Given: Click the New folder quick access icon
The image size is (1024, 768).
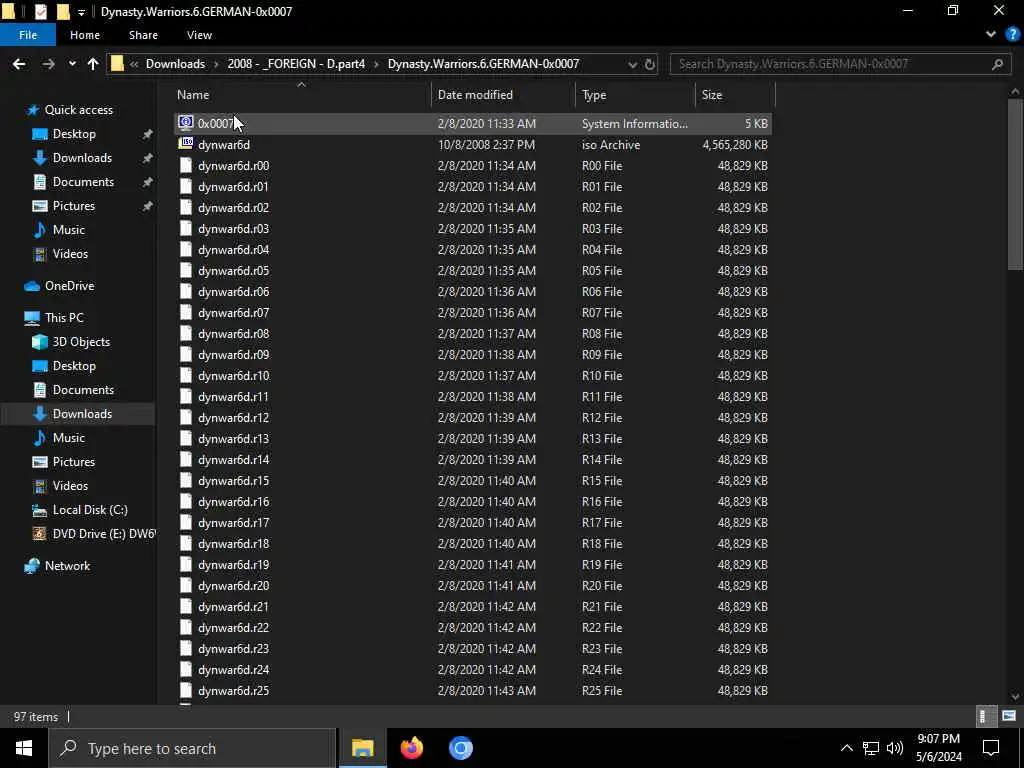Looking at the screenshot, I should point(63,11).
